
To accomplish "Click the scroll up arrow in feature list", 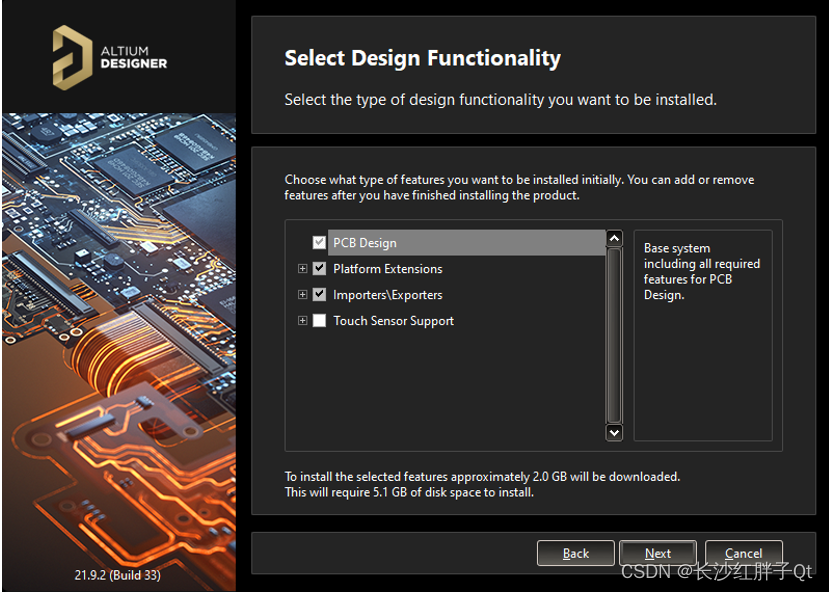I will click(615, 239).
